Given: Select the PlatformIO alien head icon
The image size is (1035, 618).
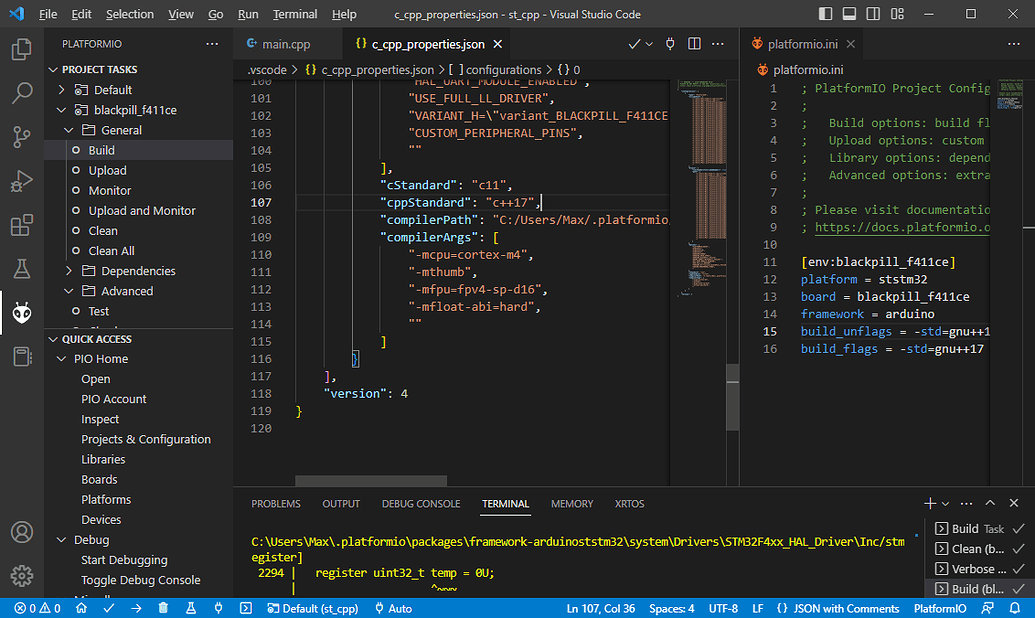Looking at the screenshot, I should pyautogui.click(x=22, y=313).
